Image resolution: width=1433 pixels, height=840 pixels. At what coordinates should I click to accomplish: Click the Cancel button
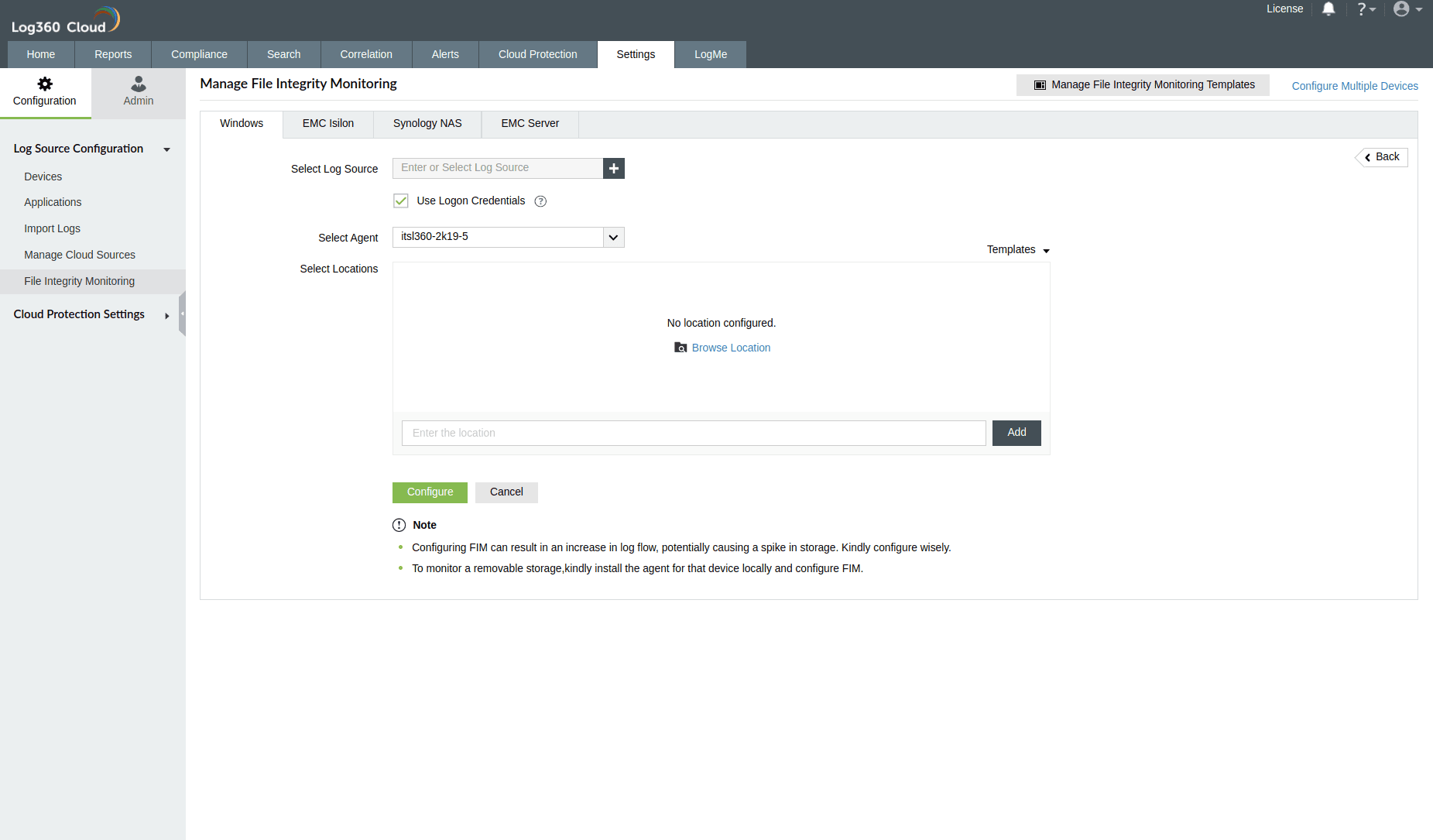(x=506, y=492)
